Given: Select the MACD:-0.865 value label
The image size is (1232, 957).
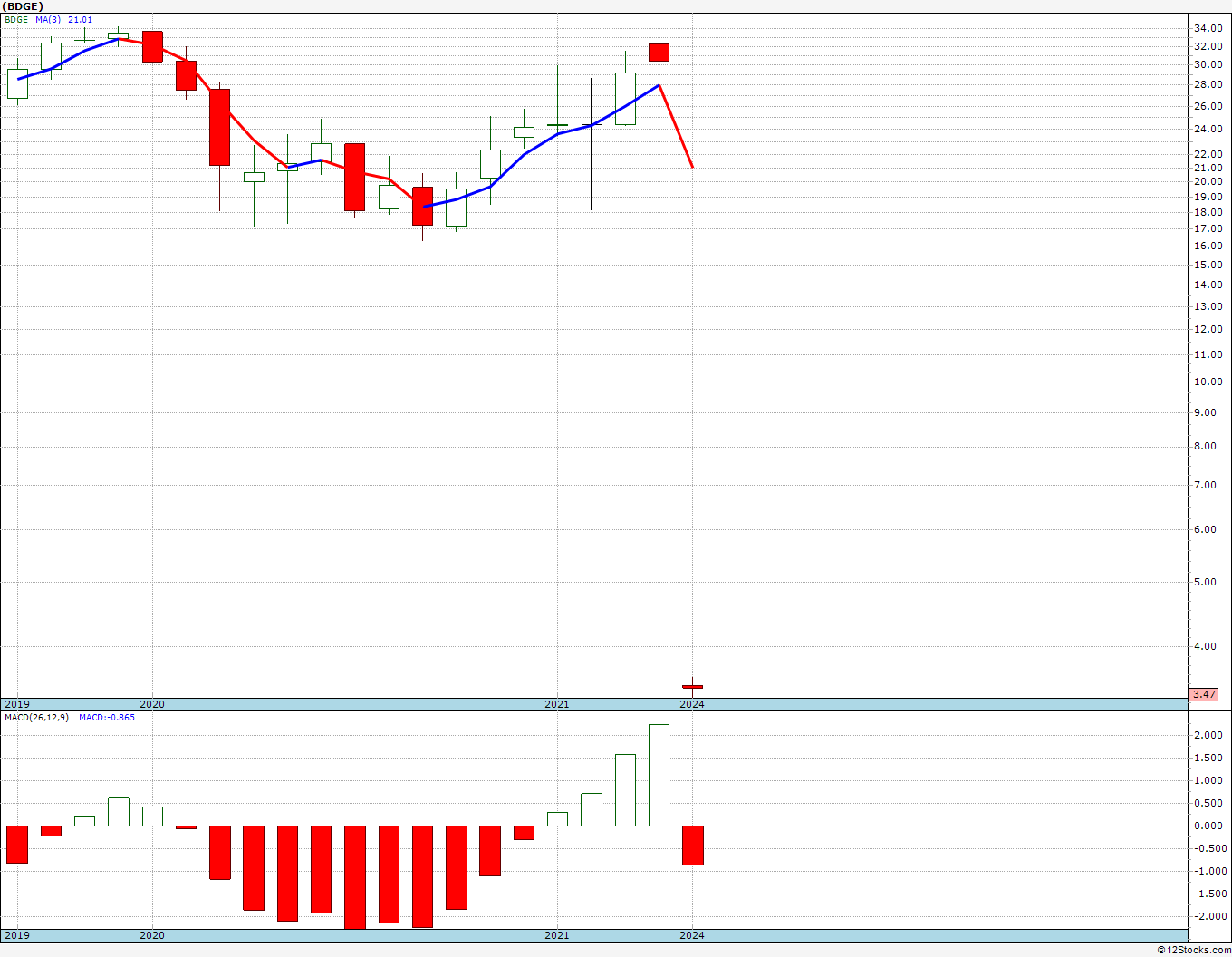Looking at the screenshot, I should tap(107, 717).
